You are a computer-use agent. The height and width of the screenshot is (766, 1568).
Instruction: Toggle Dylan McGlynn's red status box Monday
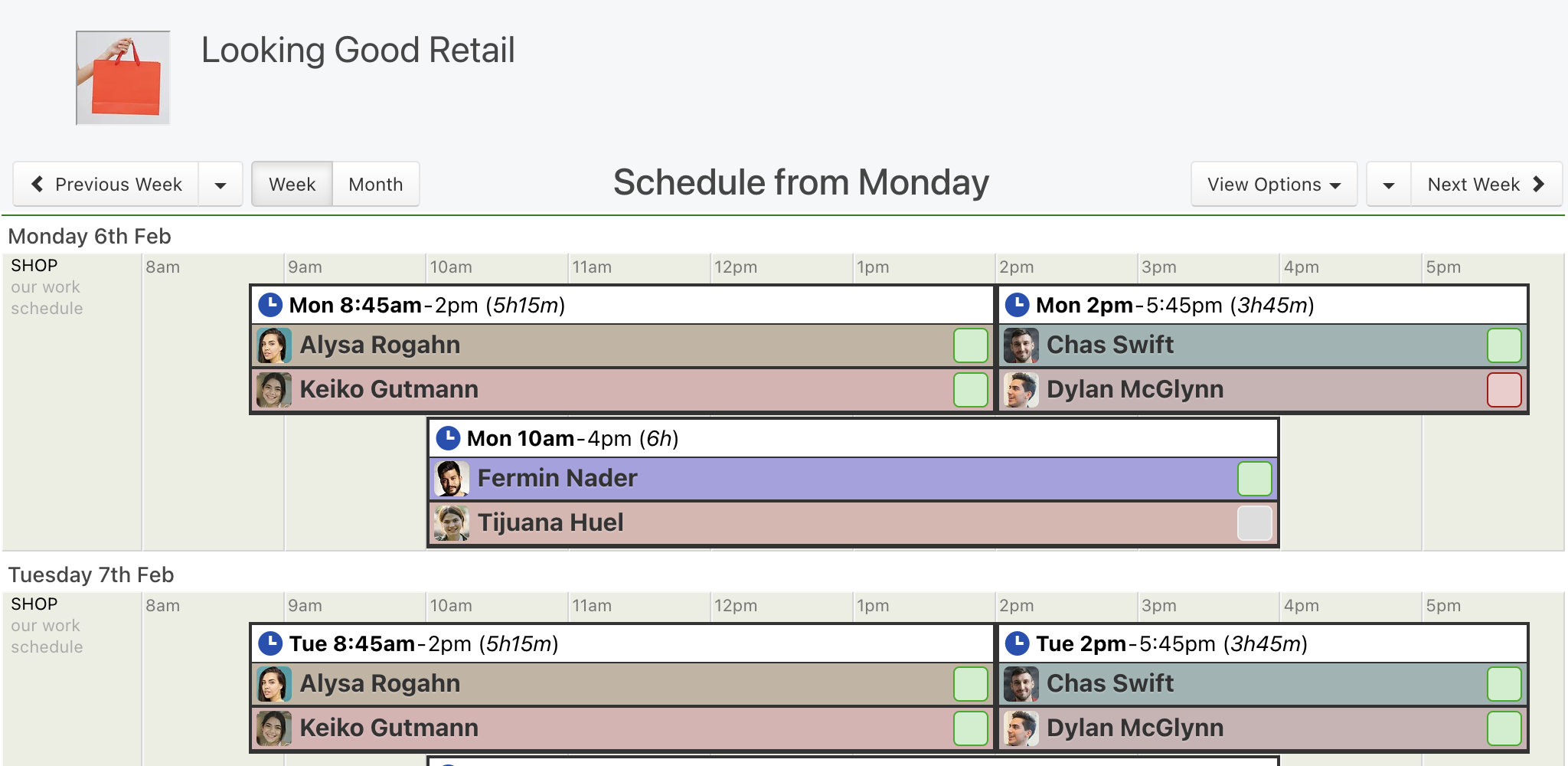click(x=1504, y=390)
